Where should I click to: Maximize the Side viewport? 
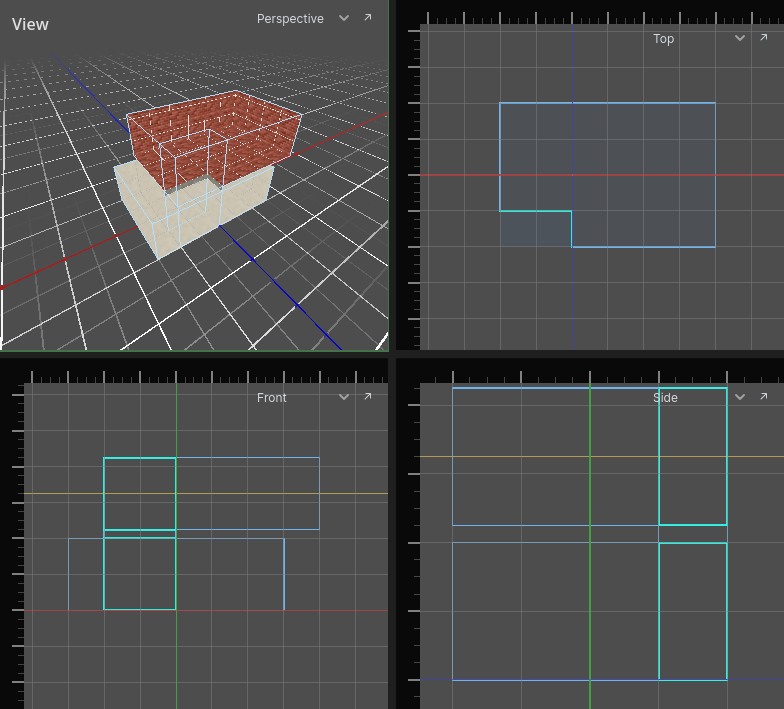coord(764,396)
